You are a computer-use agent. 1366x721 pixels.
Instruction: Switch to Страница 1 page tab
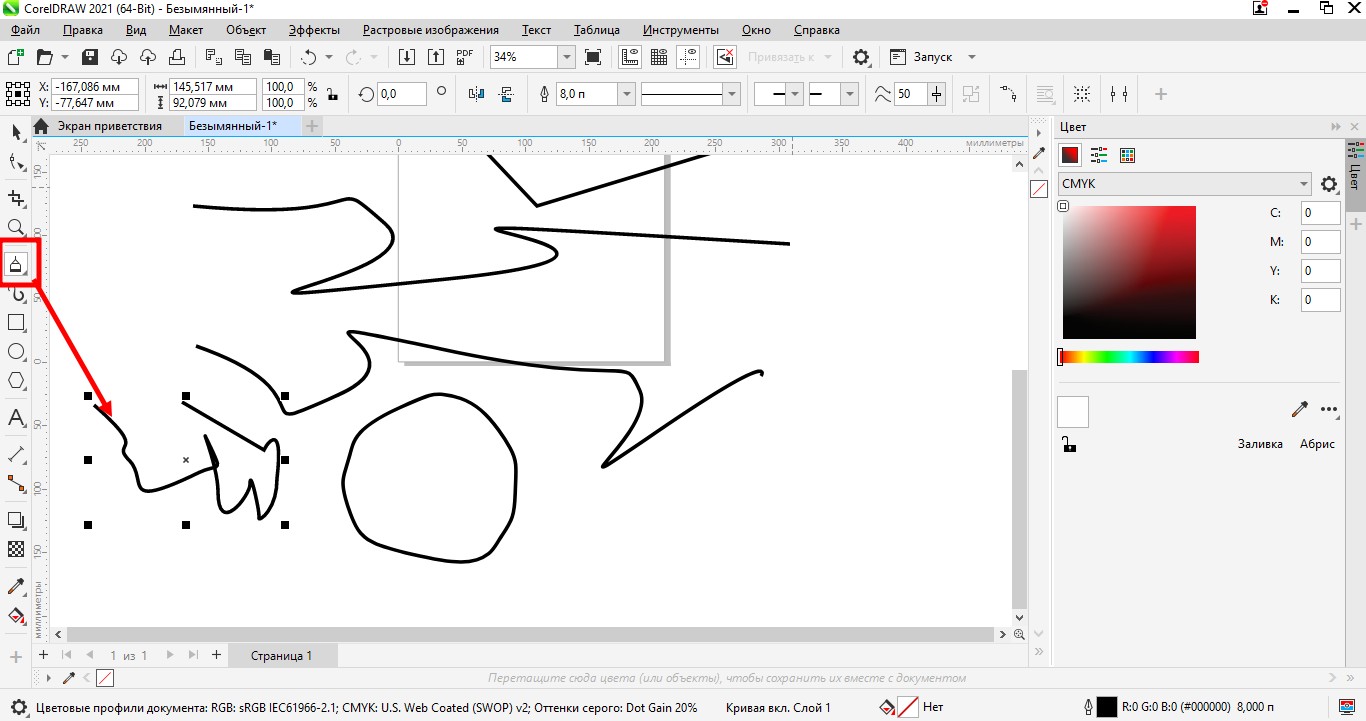coord(282,656)
